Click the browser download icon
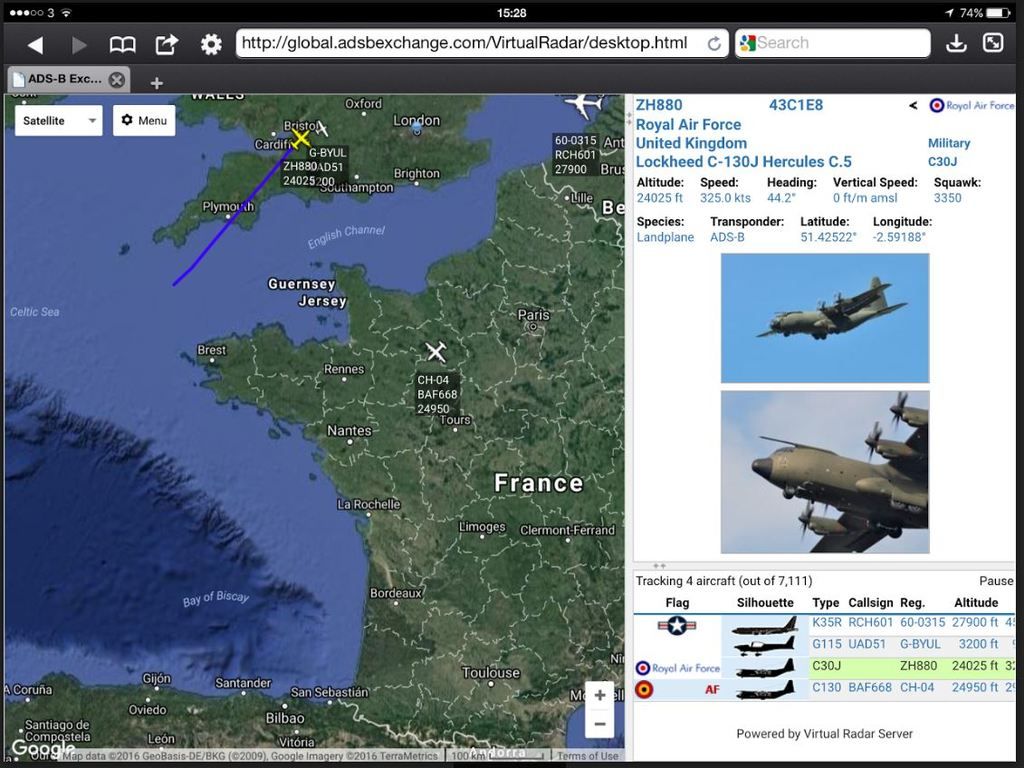 [956, 43]
